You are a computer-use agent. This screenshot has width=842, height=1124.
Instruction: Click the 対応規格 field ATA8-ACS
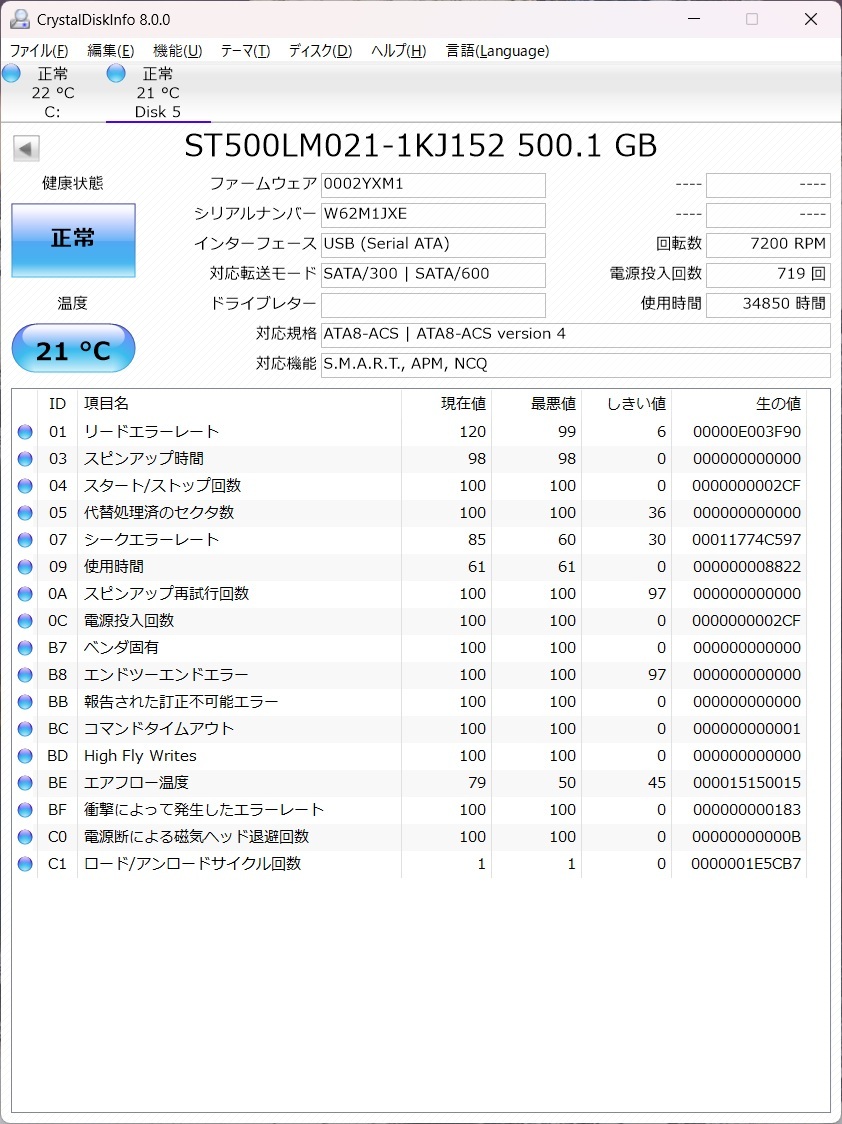coord(575,335)
